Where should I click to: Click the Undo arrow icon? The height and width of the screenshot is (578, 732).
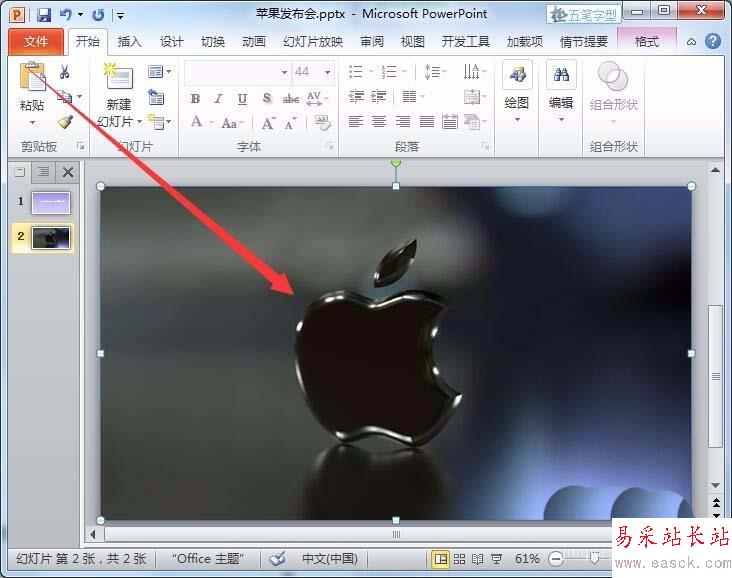coord(66,14)
